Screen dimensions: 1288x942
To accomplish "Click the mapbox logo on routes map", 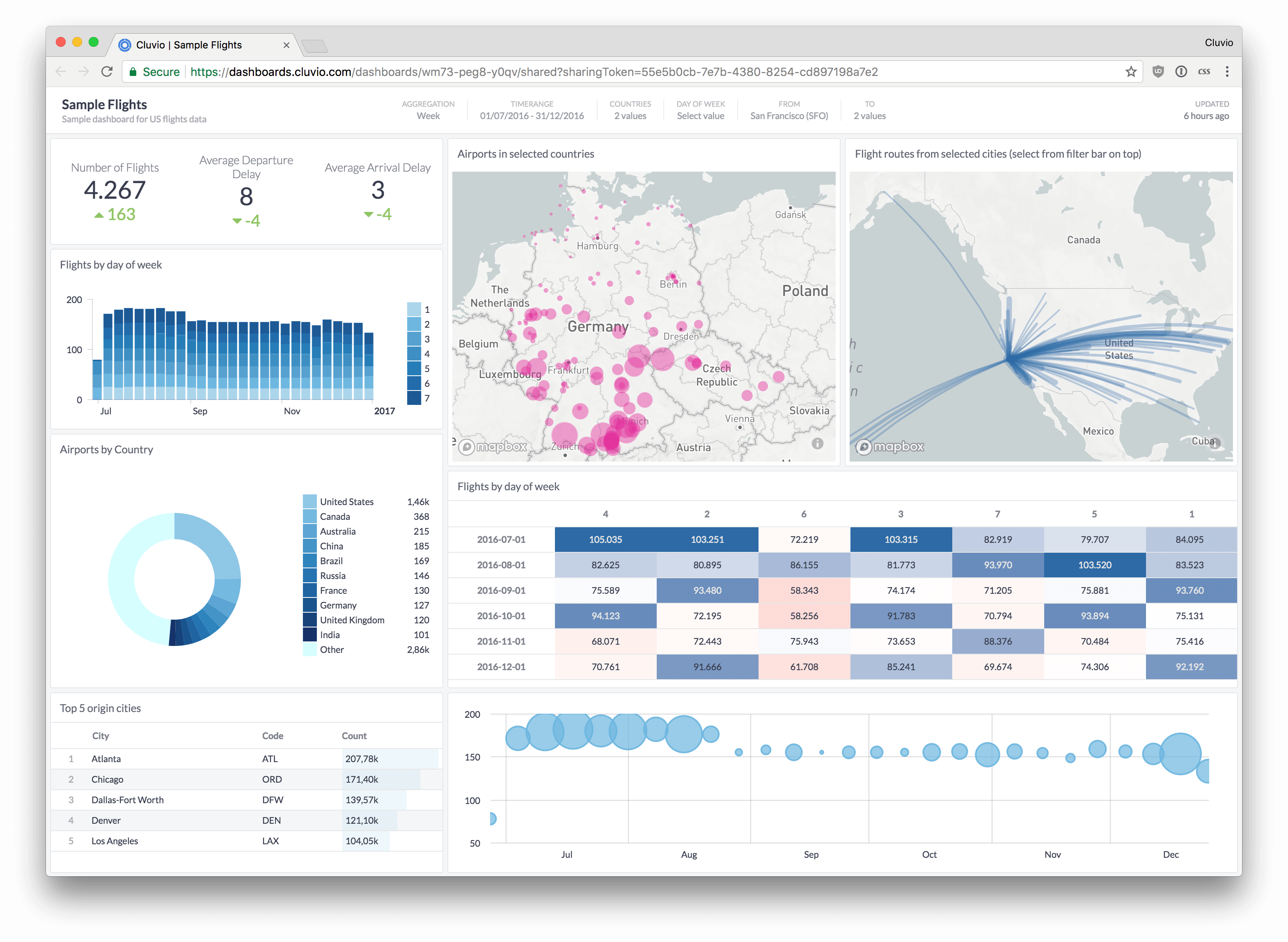I will (889, 446).
